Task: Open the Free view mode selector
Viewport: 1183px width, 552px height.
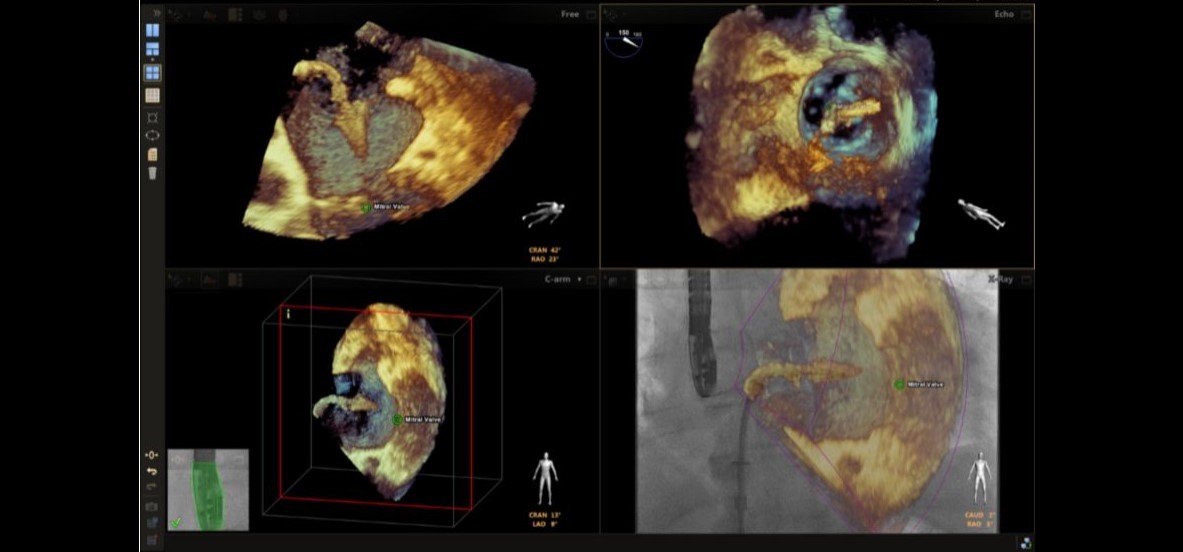Action: [570, 14]
